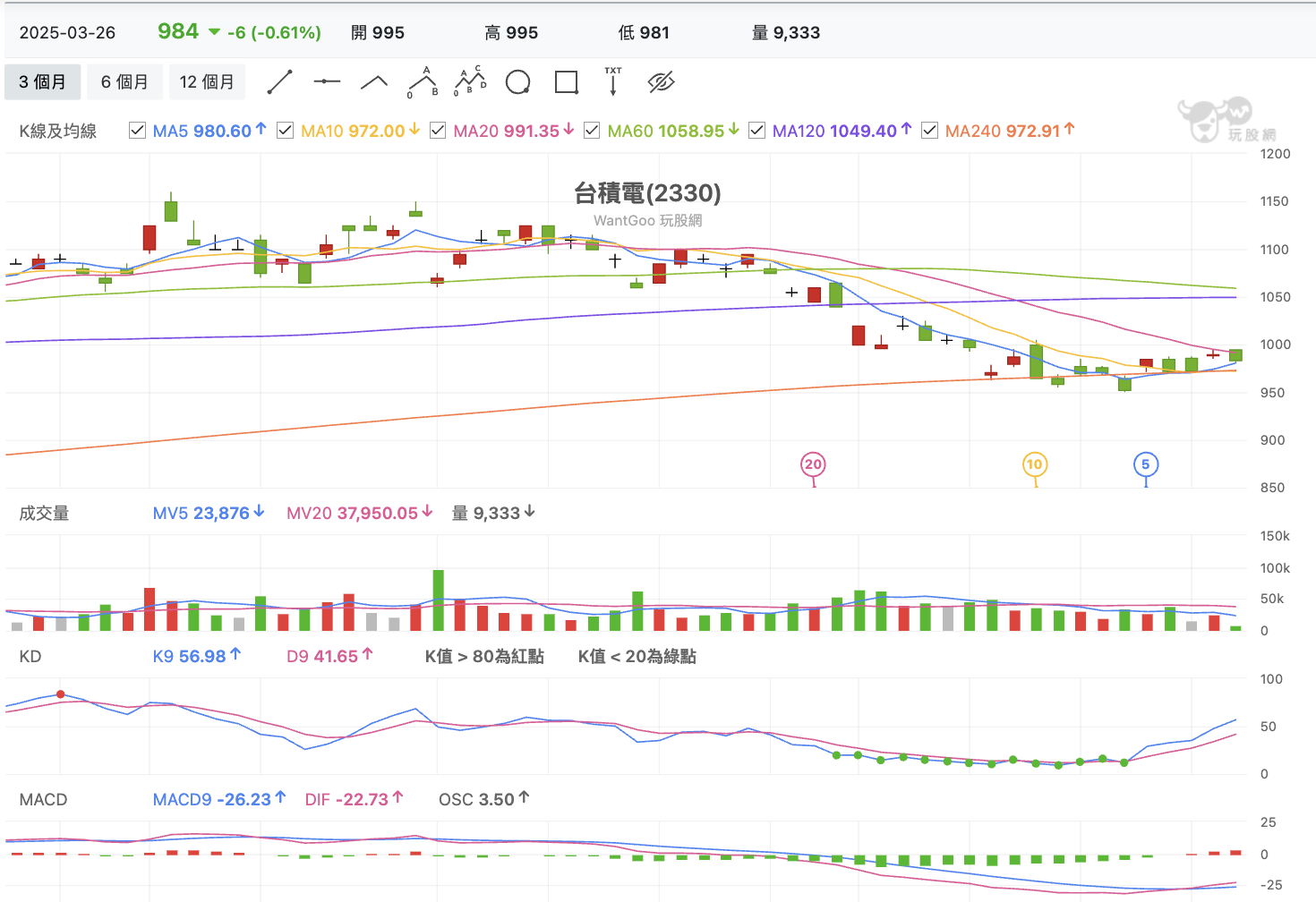Select the circle drawing tool
Viewport: 1316px width, 902px height.
pos(518,82)
